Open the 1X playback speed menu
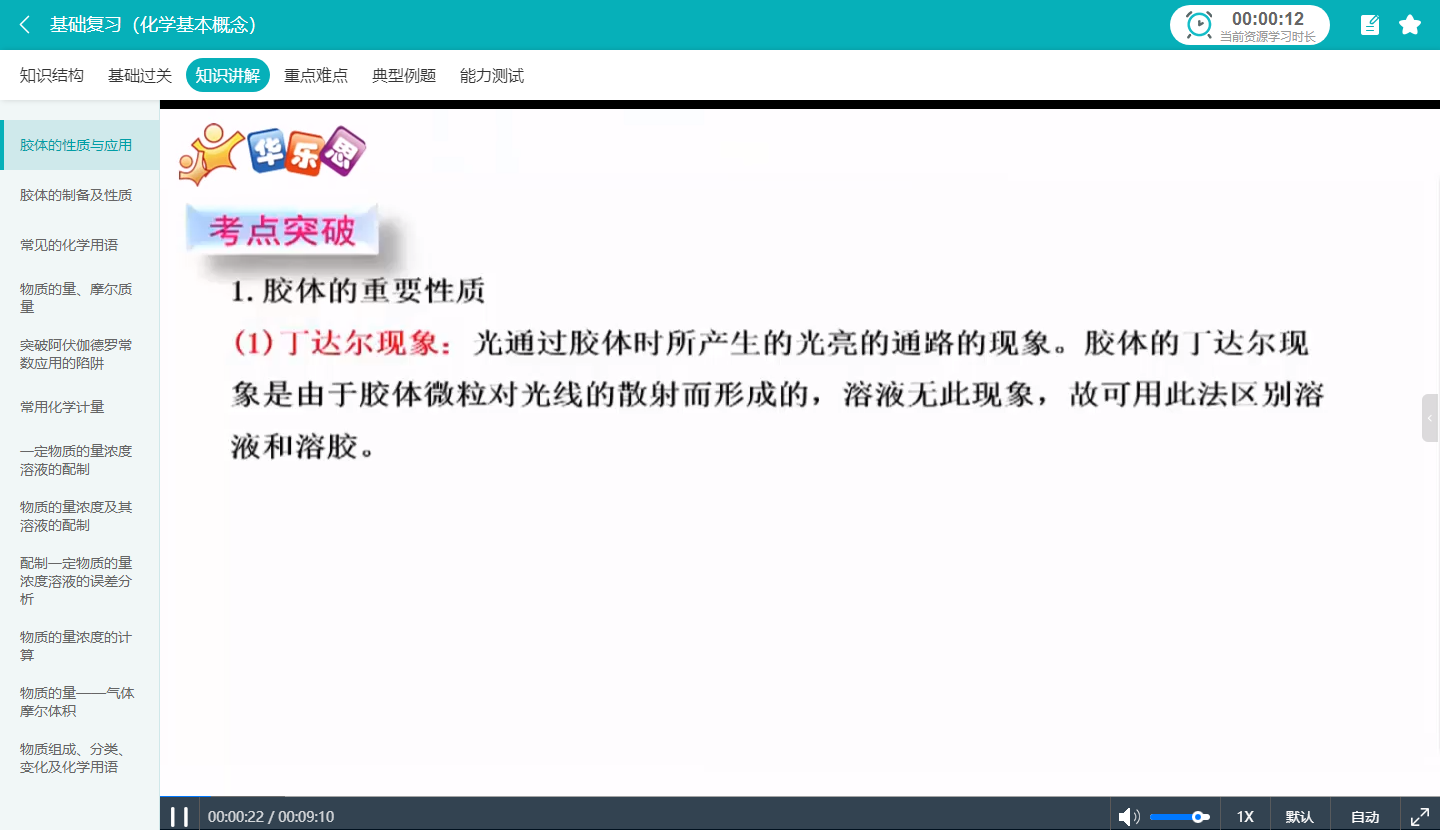 1245,817
